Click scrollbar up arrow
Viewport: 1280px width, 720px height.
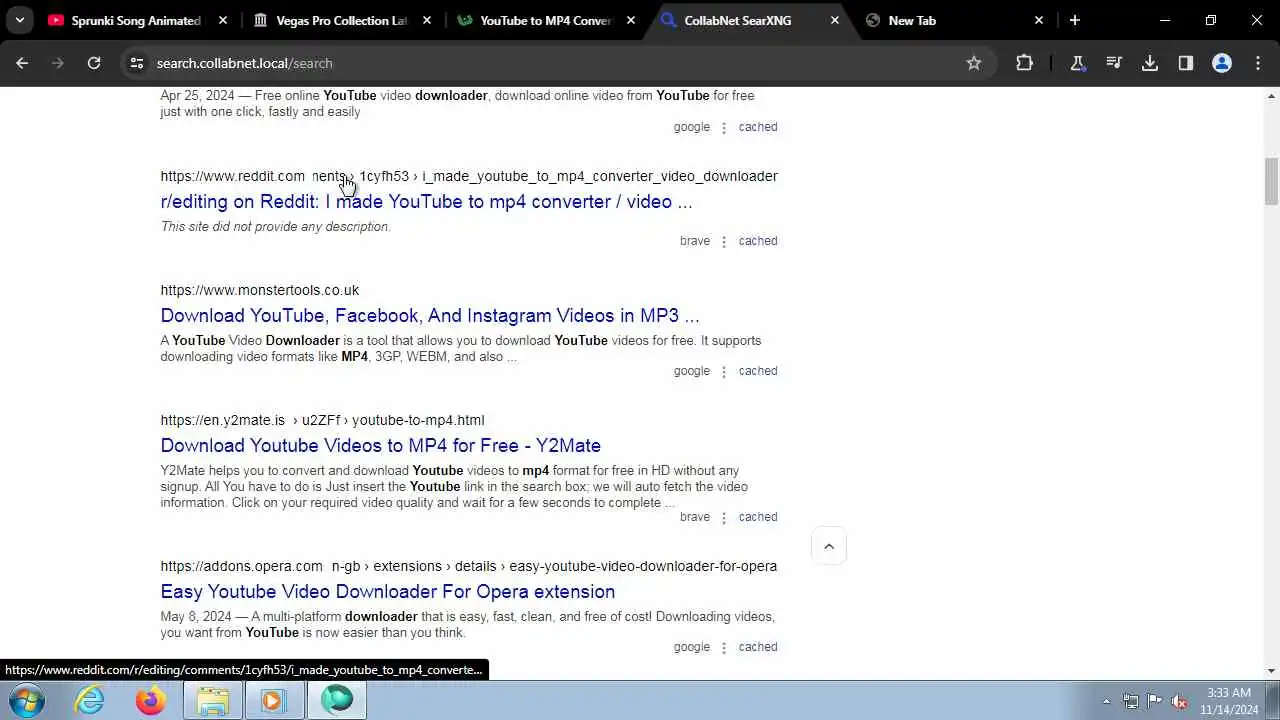pyautogui.click(x=1272, y=96)
